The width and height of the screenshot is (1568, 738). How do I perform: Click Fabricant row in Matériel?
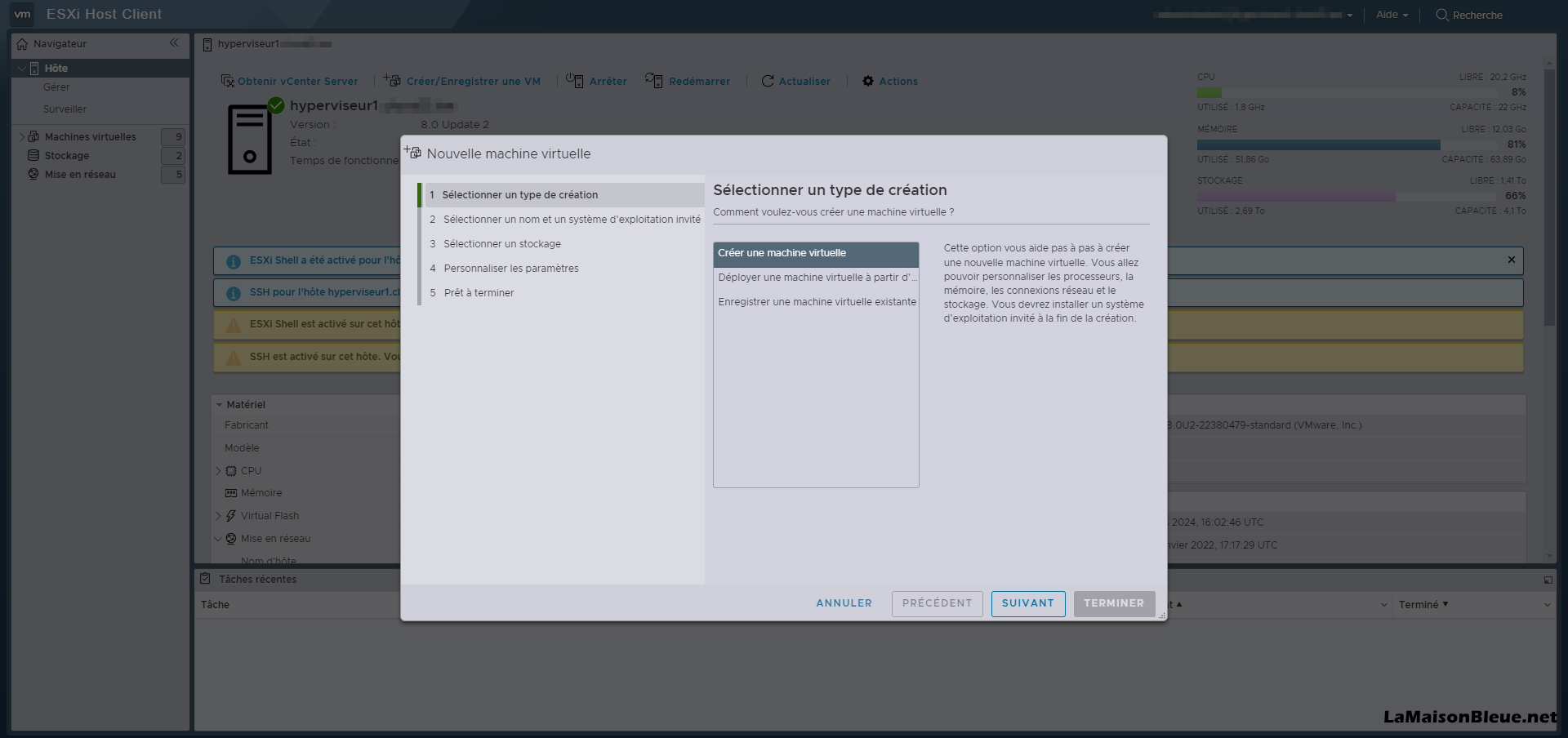tap(247, 425)
